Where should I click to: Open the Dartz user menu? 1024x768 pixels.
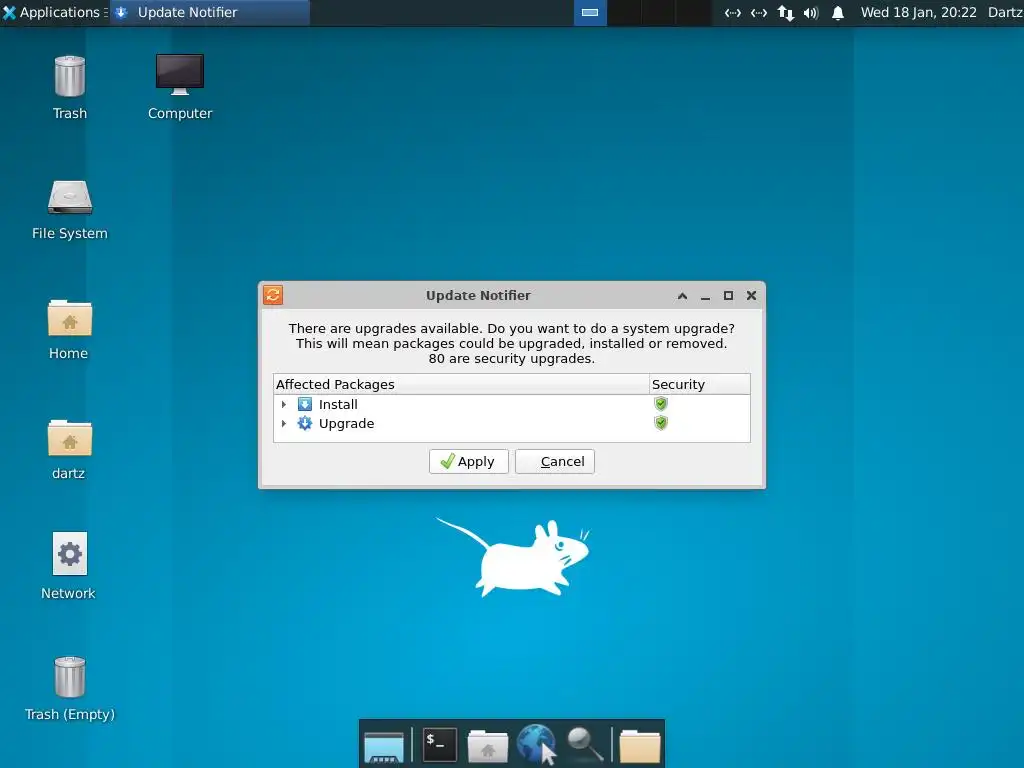coord(1005,12)
